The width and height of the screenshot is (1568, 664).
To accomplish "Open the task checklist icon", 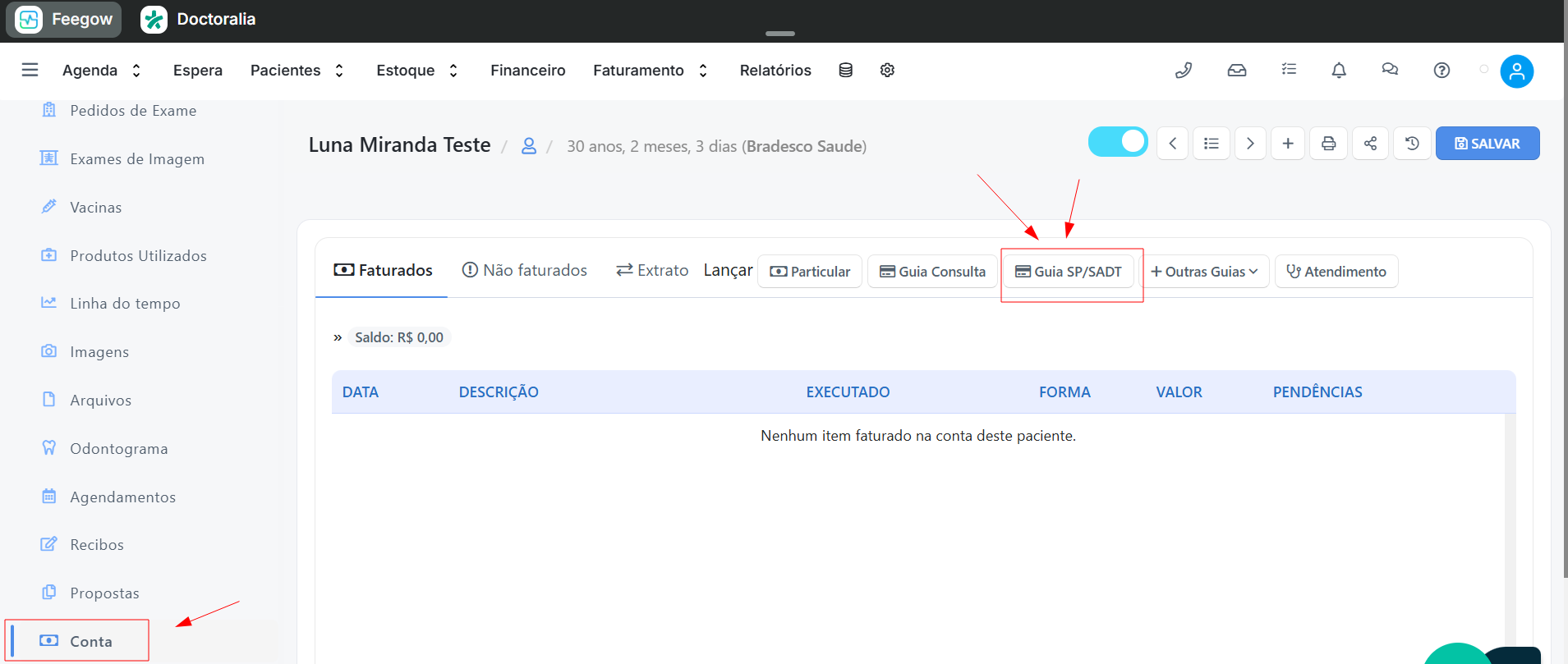I will tap(1289, 70).
